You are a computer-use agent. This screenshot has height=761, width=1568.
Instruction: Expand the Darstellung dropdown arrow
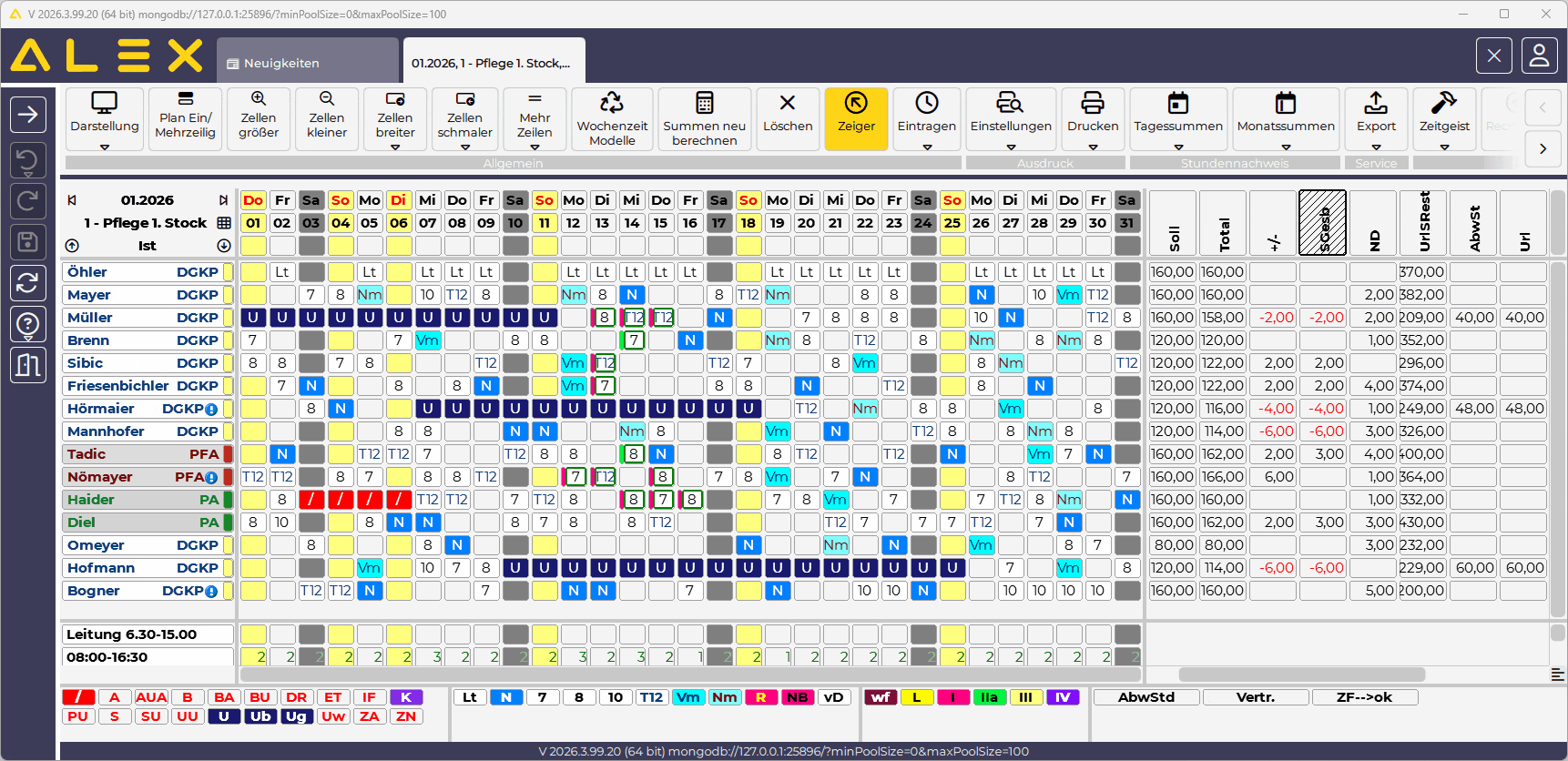click(x=105, y=147)
